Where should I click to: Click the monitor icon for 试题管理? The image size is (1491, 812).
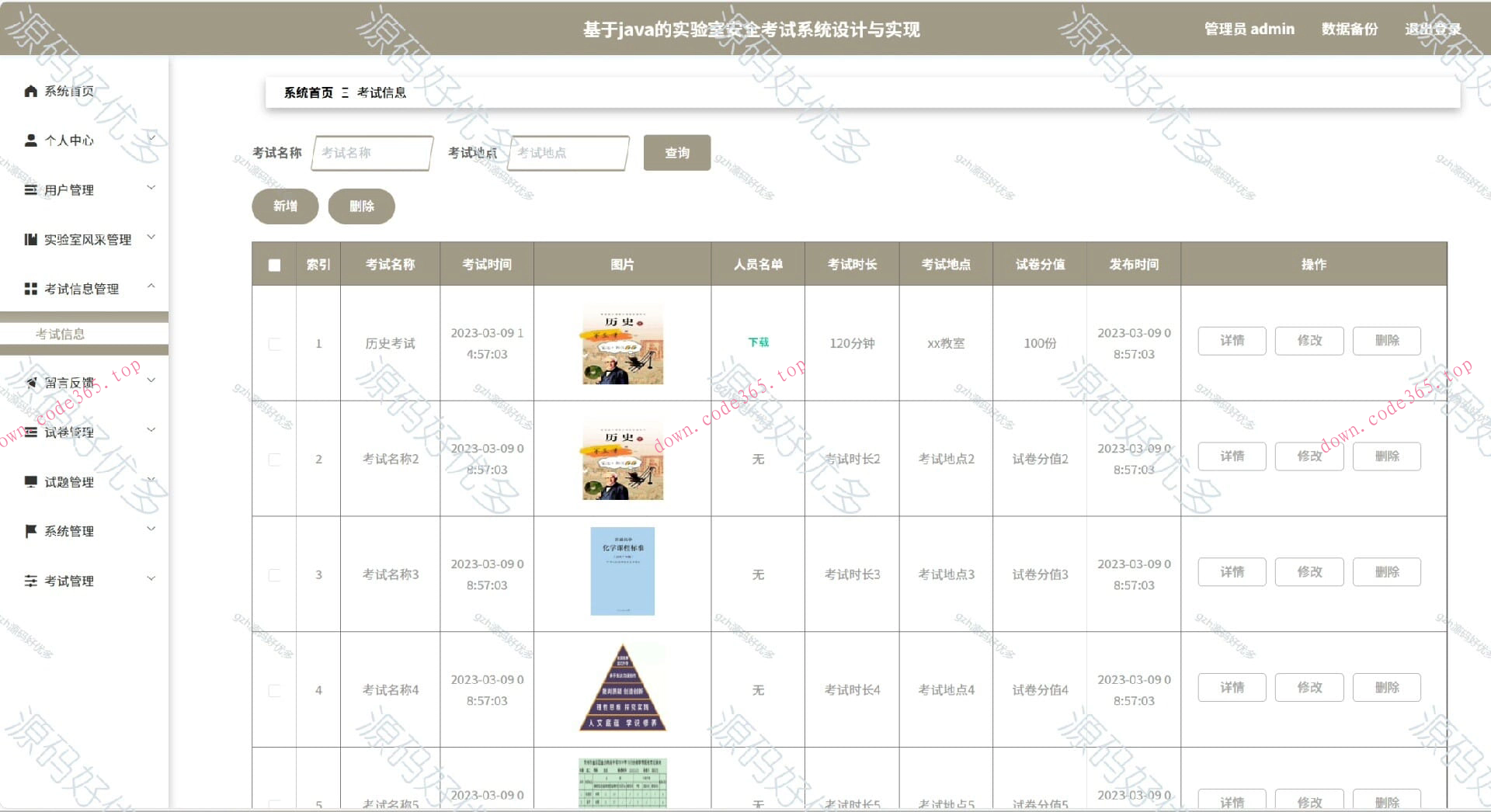[x=31, y=482]
